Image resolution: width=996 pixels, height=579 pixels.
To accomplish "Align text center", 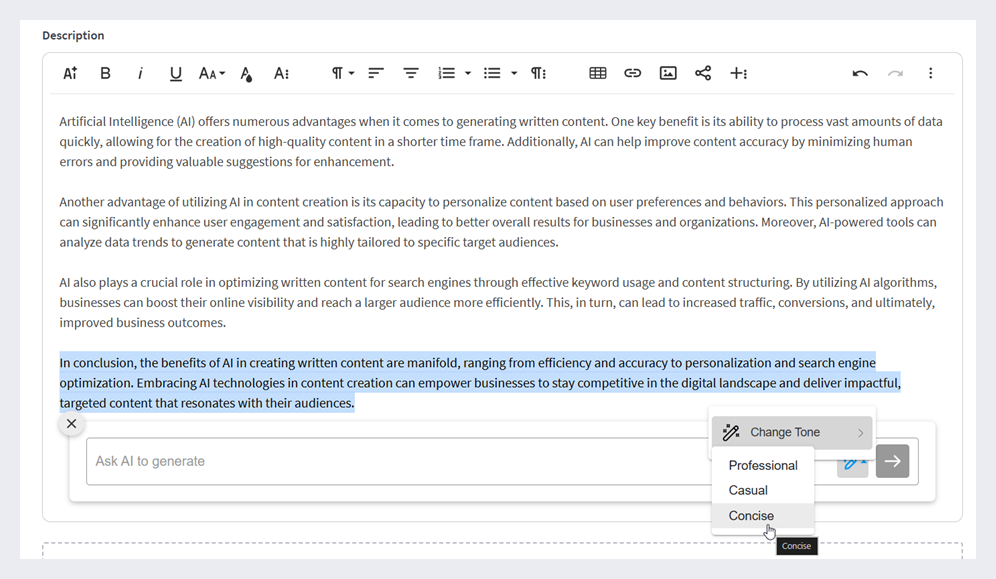I will click(x=411, y=74).
